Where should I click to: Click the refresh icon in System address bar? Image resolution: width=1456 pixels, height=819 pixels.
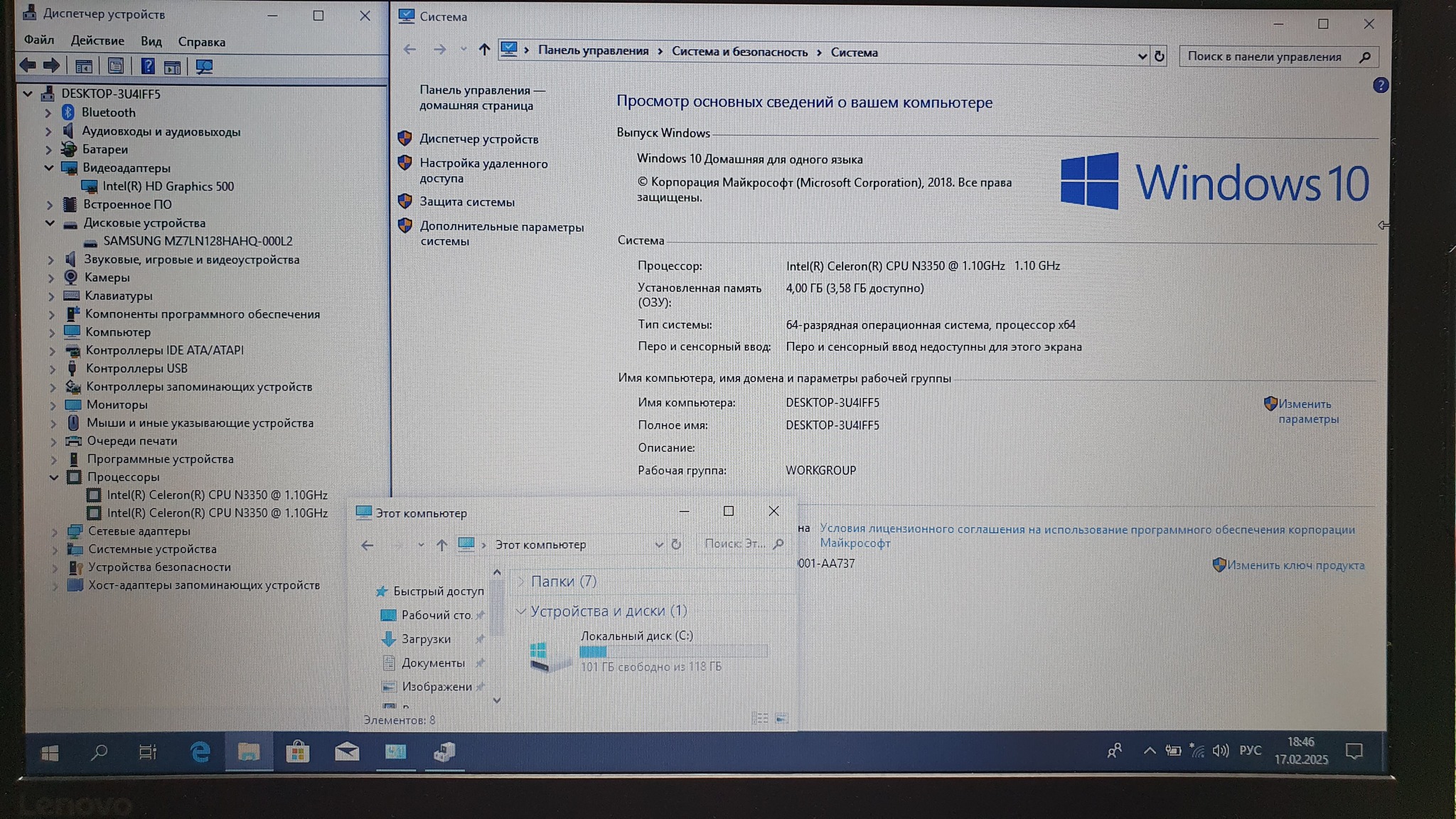[1159, 56]
